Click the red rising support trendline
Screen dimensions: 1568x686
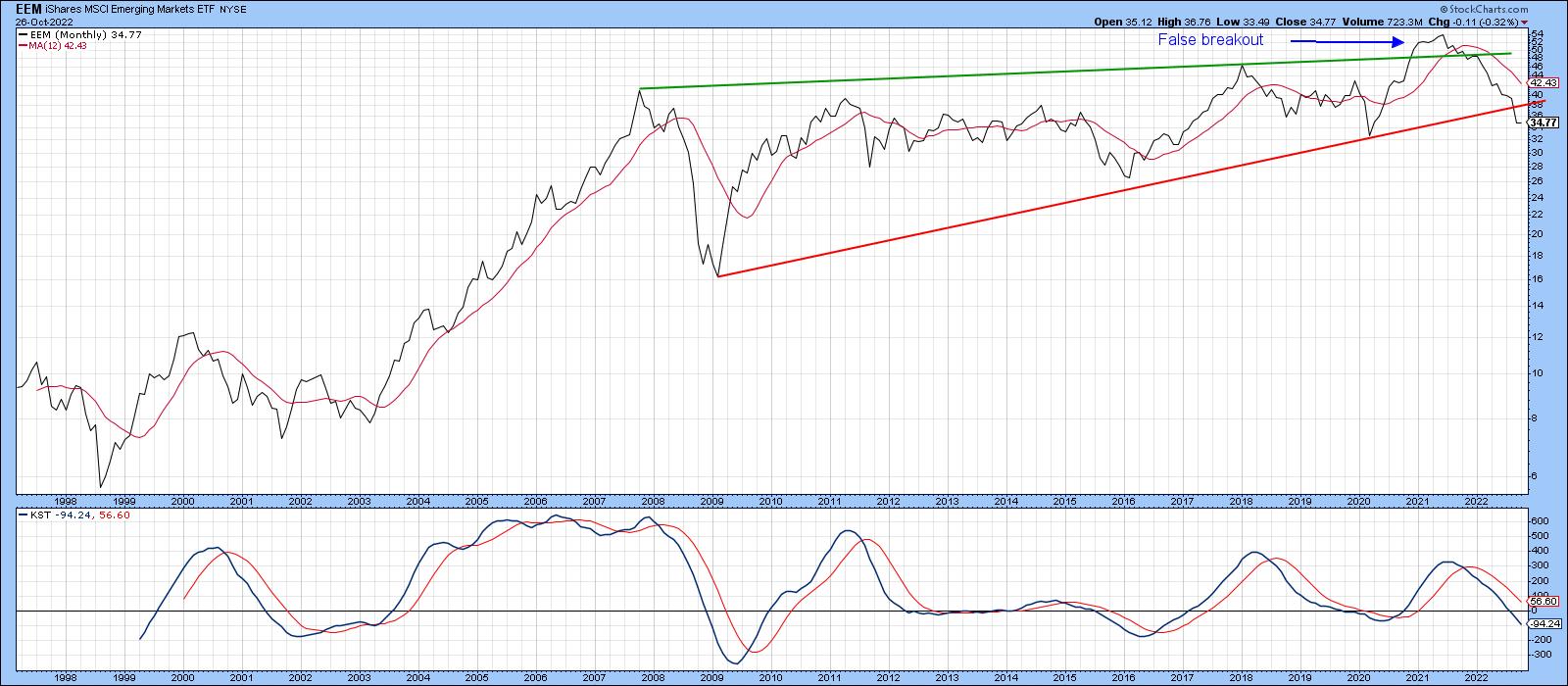[x=1078, y=198]
